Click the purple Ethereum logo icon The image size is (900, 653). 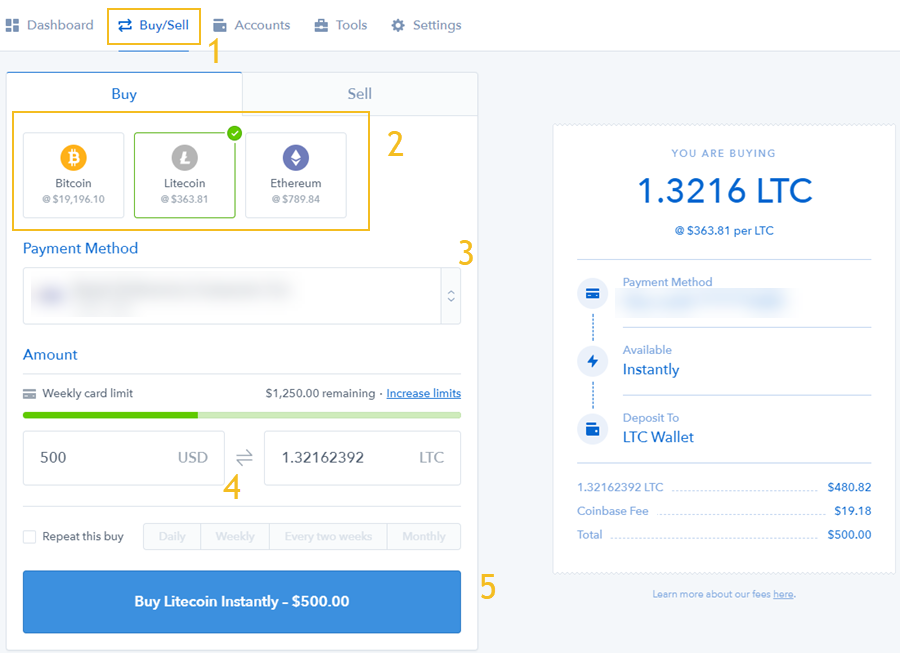(x=296, y=157)
